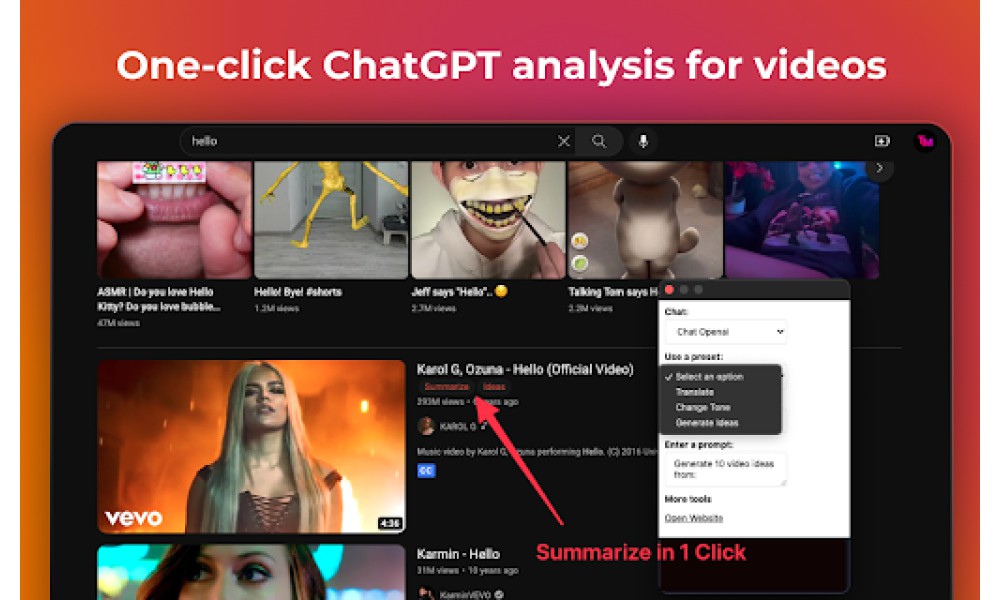Click the ASMR Do you love Hello Kitty title
Viewport: 1000px width, 600px height.
159,299
